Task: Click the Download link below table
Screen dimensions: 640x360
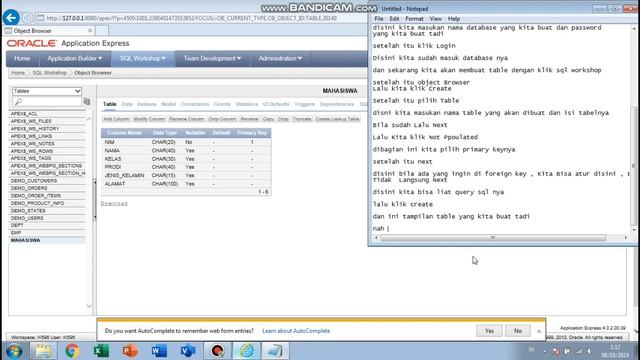Action: click(x=114, y=203)
